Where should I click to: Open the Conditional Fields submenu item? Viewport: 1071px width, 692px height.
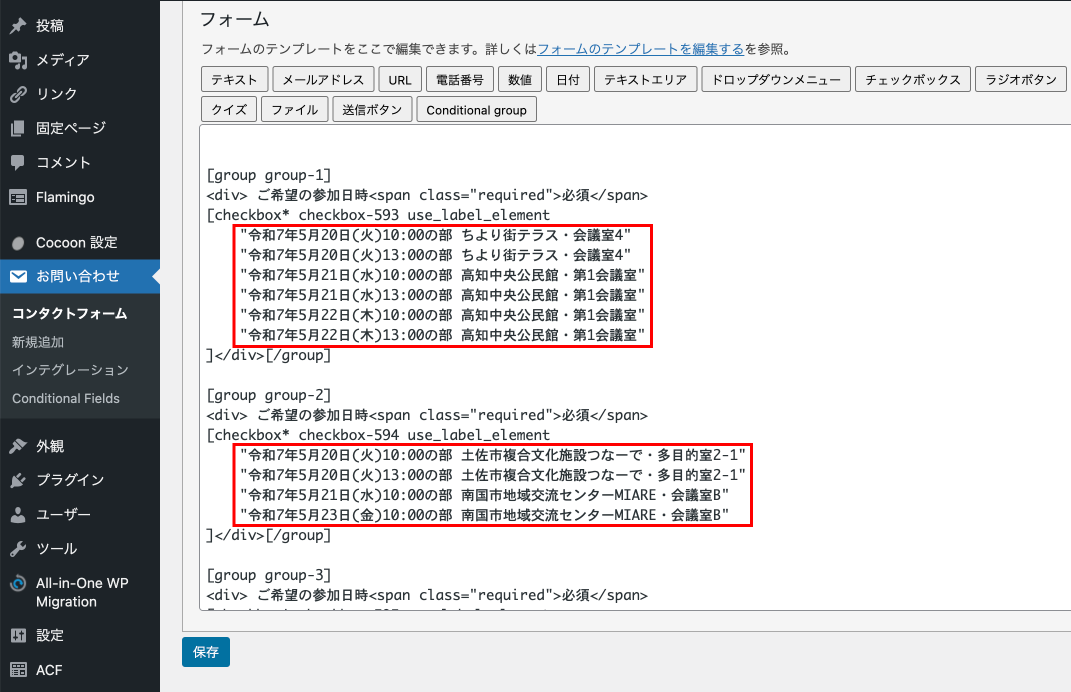pyautogui.click(x=66, y=398)
